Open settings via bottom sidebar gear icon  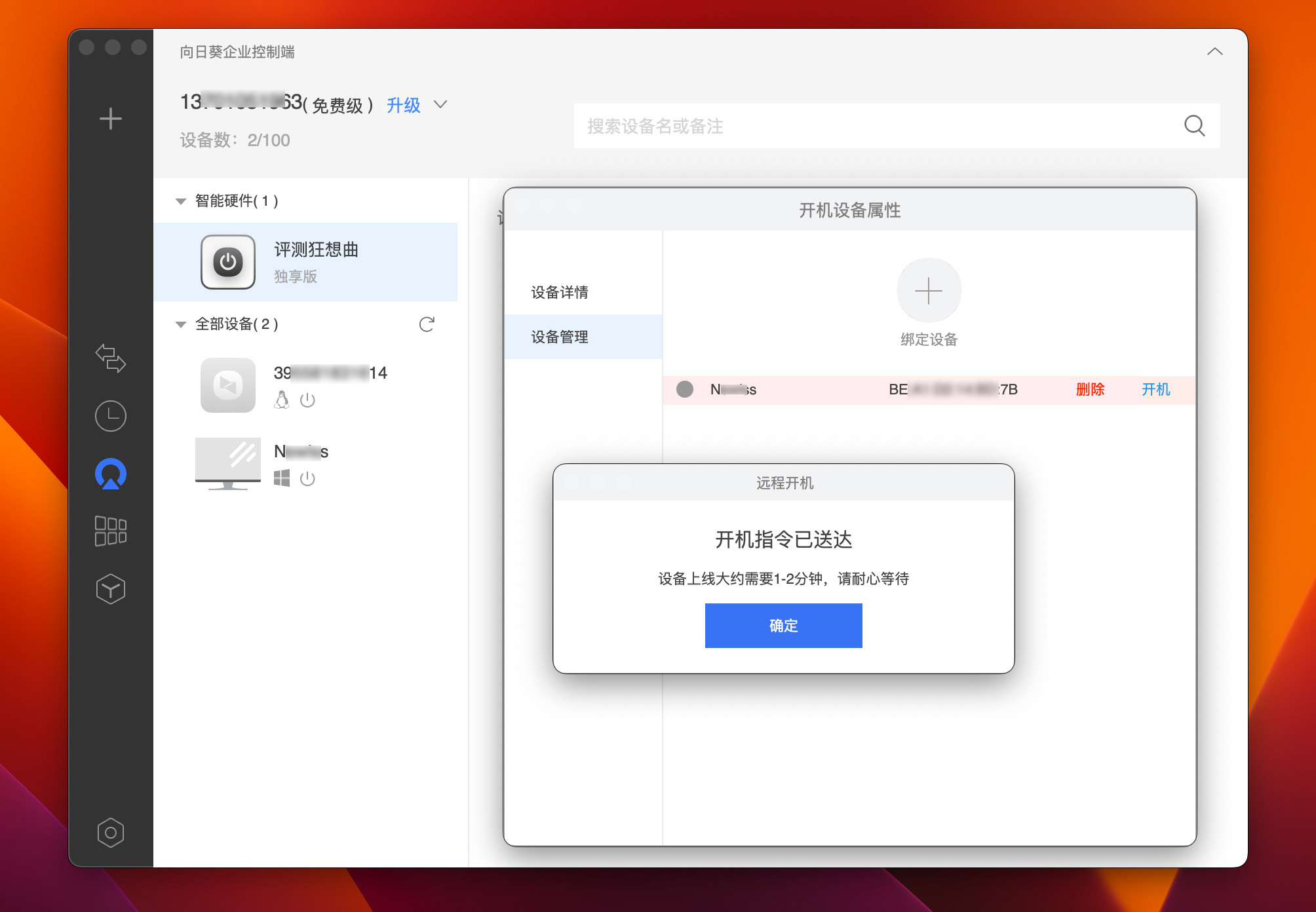click(111, 831)
